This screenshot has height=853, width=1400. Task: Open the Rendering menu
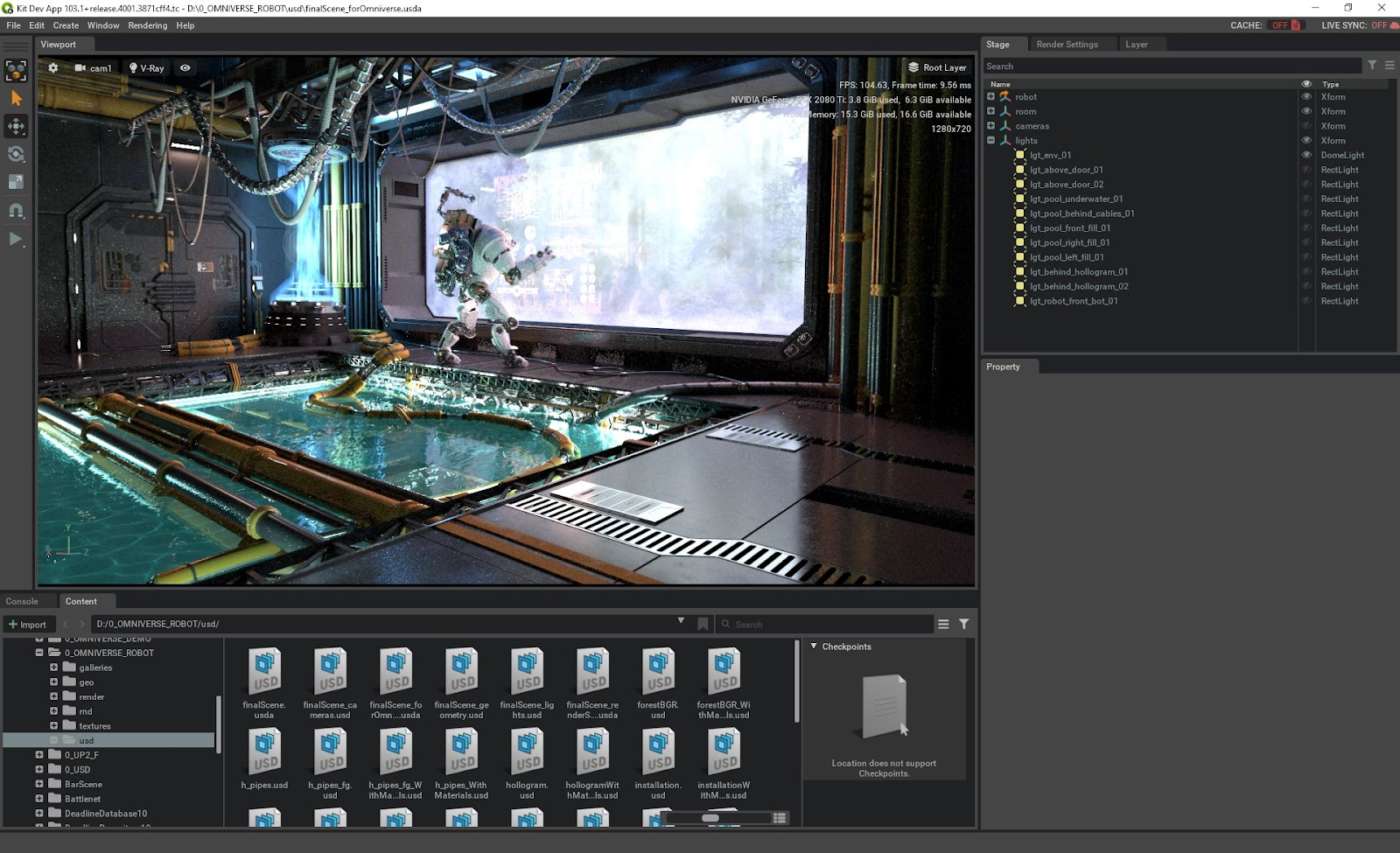point(148,25)
